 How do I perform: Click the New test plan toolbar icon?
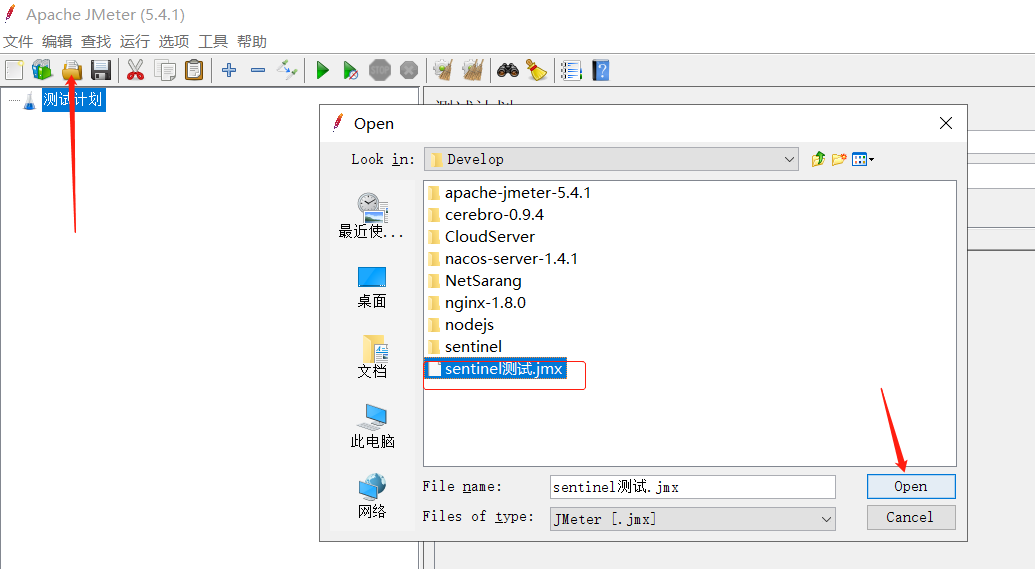[x=14, y=70]
